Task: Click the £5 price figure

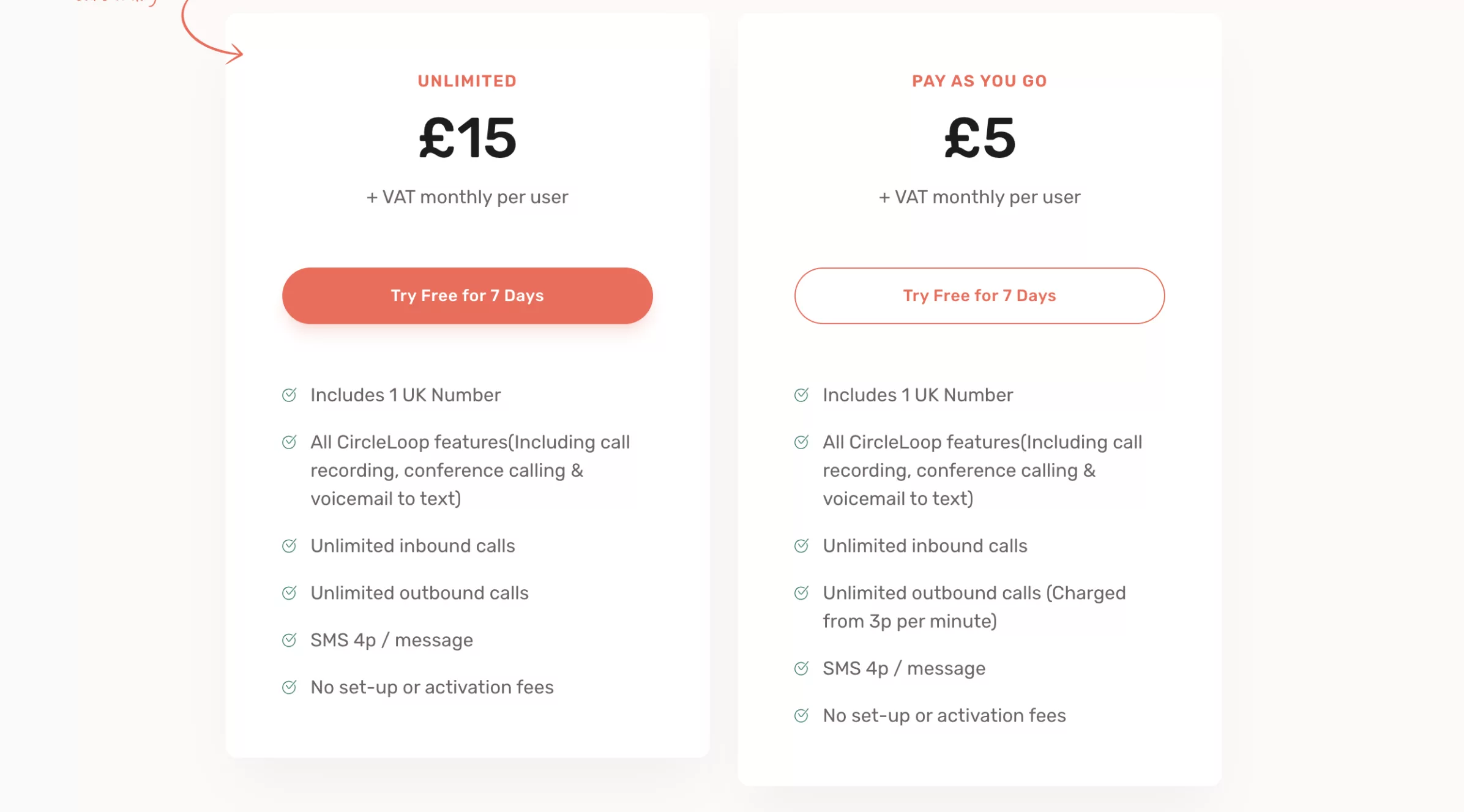Action: click(980, 138)
